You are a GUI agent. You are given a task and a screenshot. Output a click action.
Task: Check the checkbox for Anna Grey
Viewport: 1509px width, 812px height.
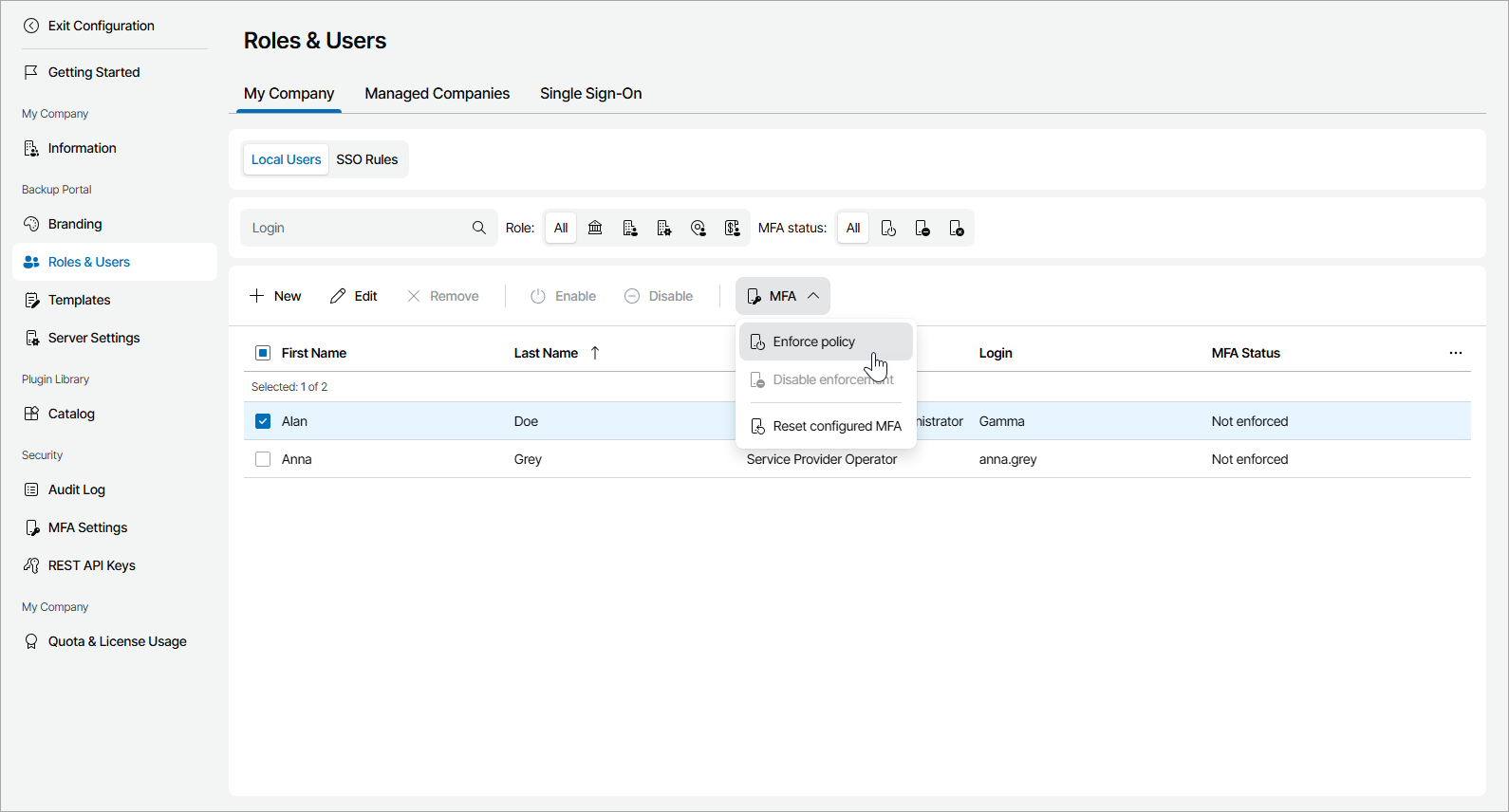(x=263, y=459)
